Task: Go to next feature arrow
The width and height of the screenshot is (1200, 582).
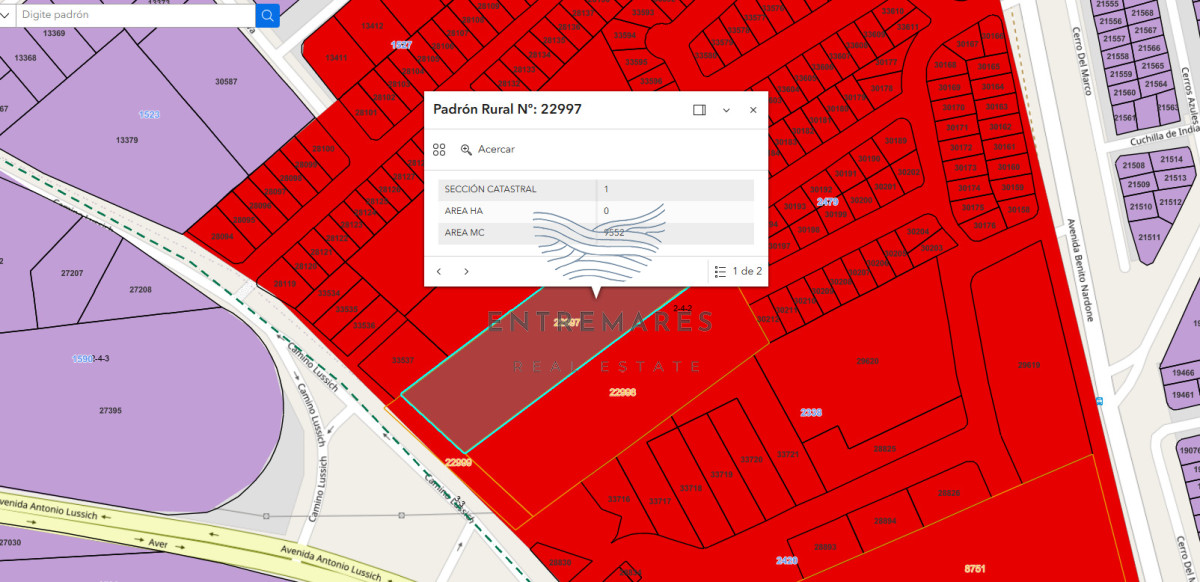Action: (466, 271)
